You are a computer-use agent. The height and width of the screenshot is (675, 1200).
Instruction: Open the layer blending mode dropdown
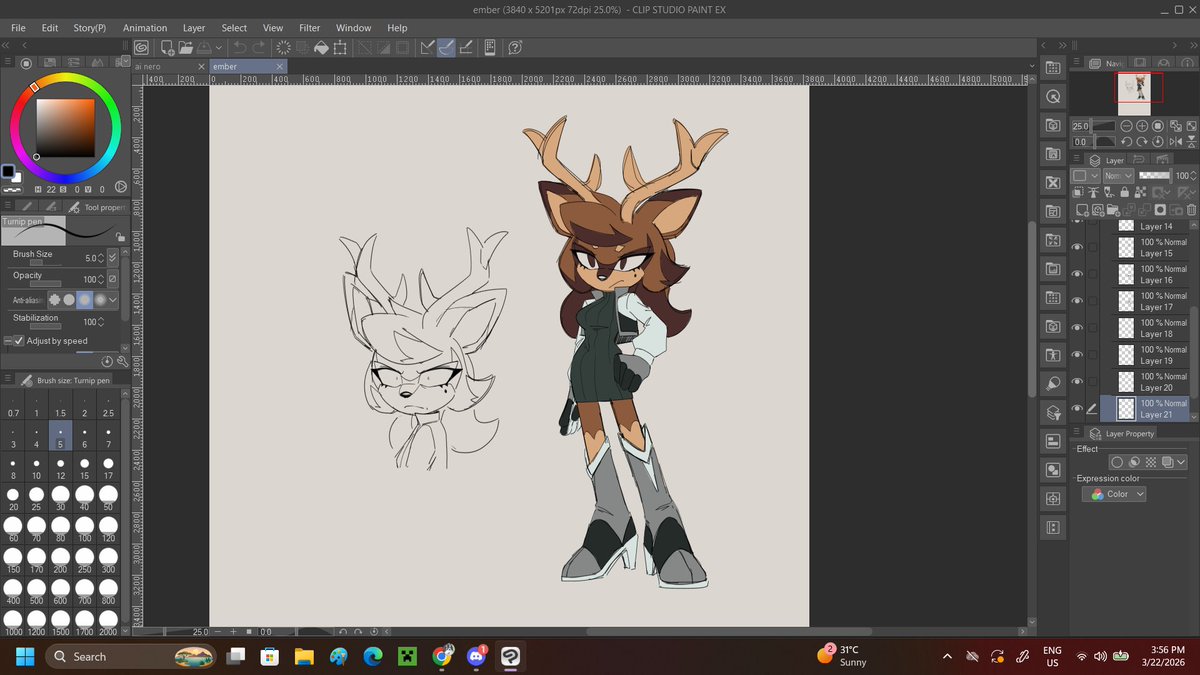click(x=1117, y=176)
